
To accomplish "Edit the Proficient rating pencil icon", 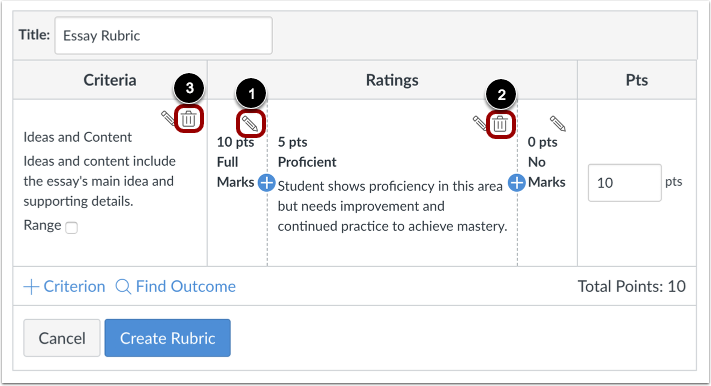I will click(x=479, y=123).
